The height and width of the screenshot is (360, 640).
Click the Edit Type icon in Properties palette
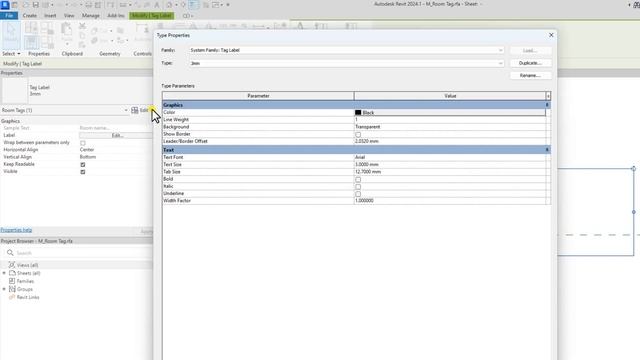point(135,110)
